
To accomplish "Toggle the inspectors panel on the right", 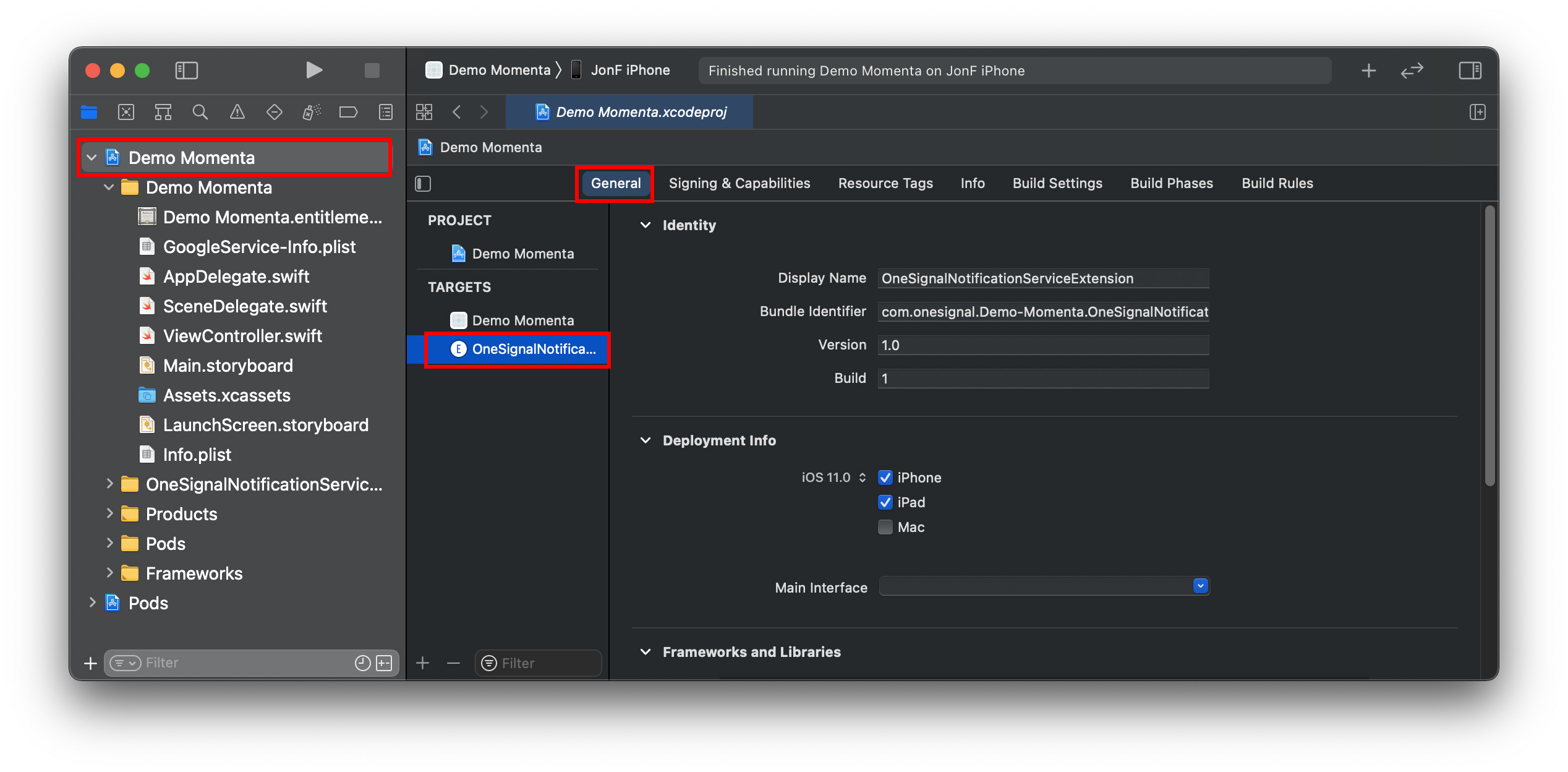I will pos(1470,71).
